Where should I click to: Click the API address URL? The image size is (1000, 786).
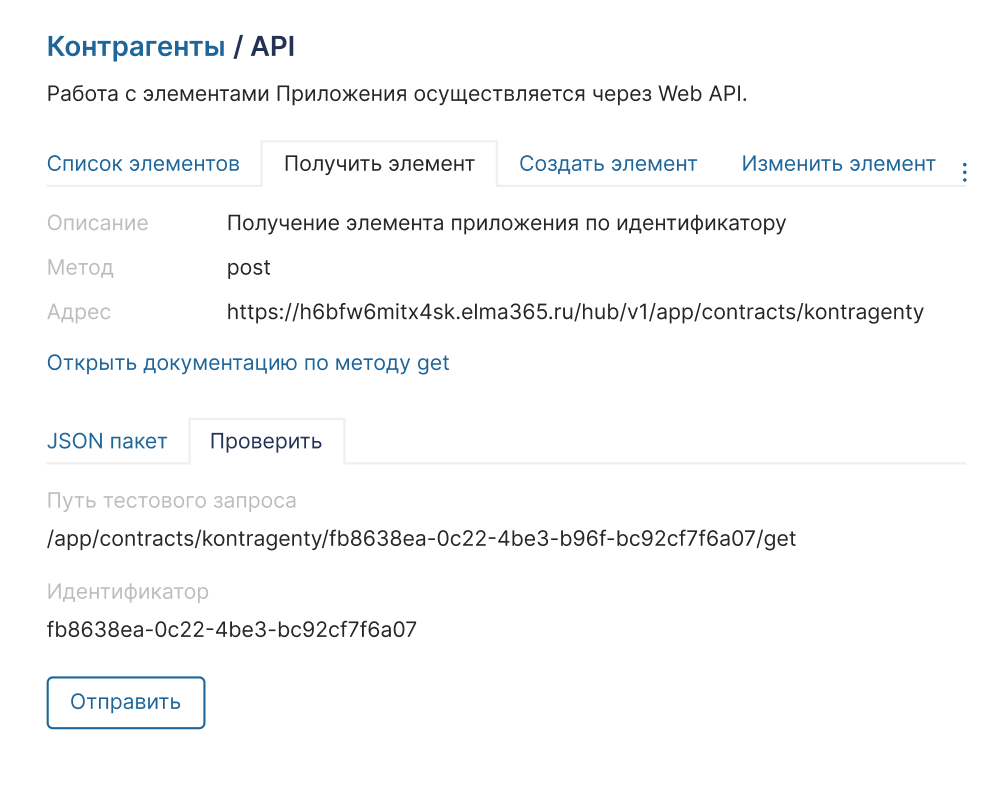click(x=575, y=312)
